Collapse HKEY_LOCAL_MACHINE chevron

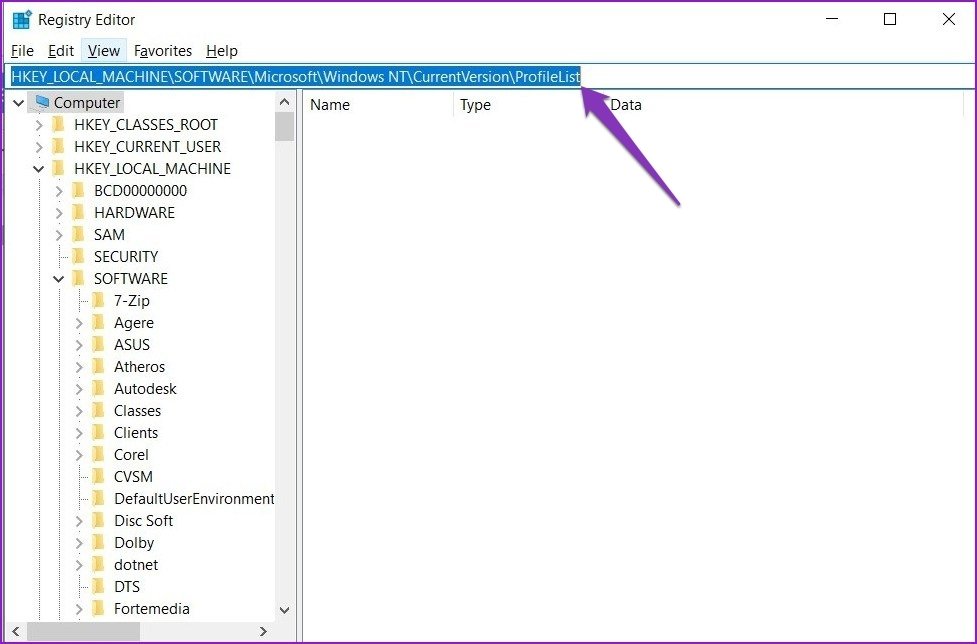click(x=39, y=169)
